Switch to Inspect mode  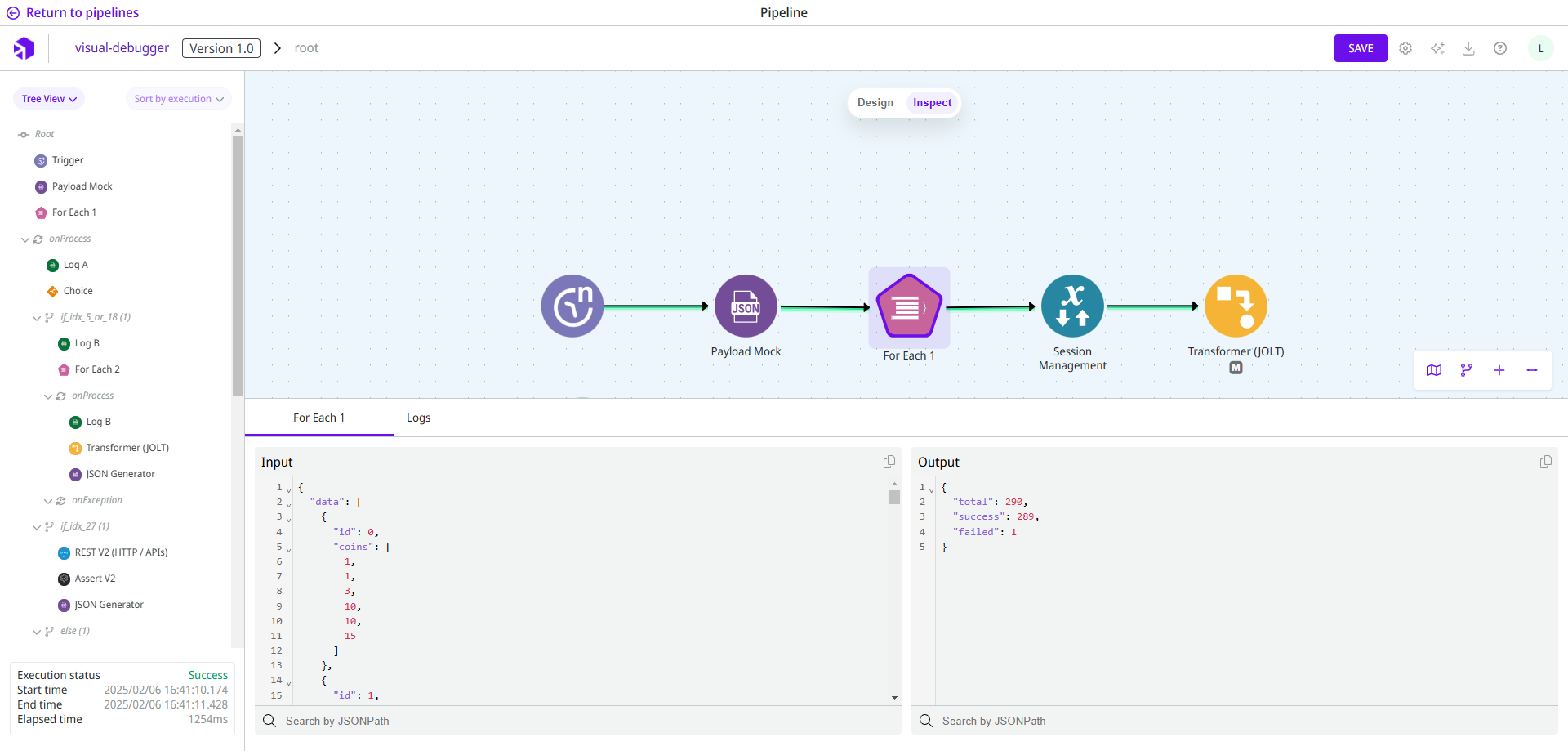pyautogui.click(x=932, y=103)
